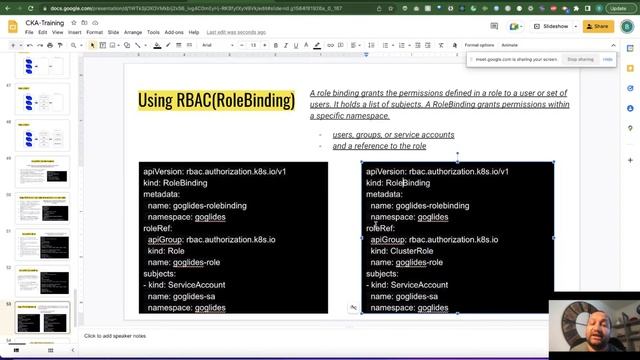Switch to grid view at bottom left
This screenshot has height=360, width=640.
pyautogui.click(x=51, y=350)
